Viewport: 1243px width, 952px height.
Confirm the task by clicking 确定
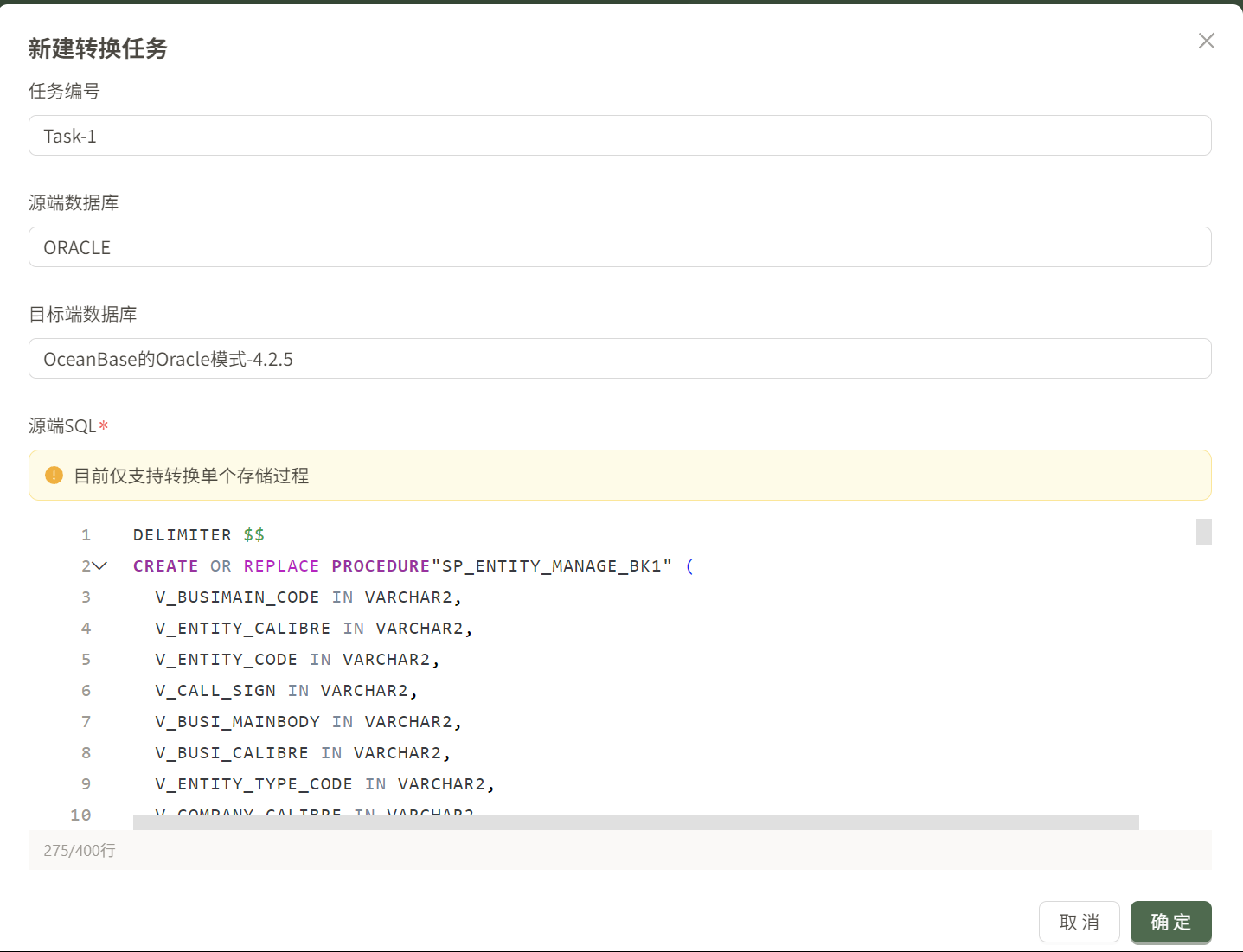click(x=1170, y=922)
